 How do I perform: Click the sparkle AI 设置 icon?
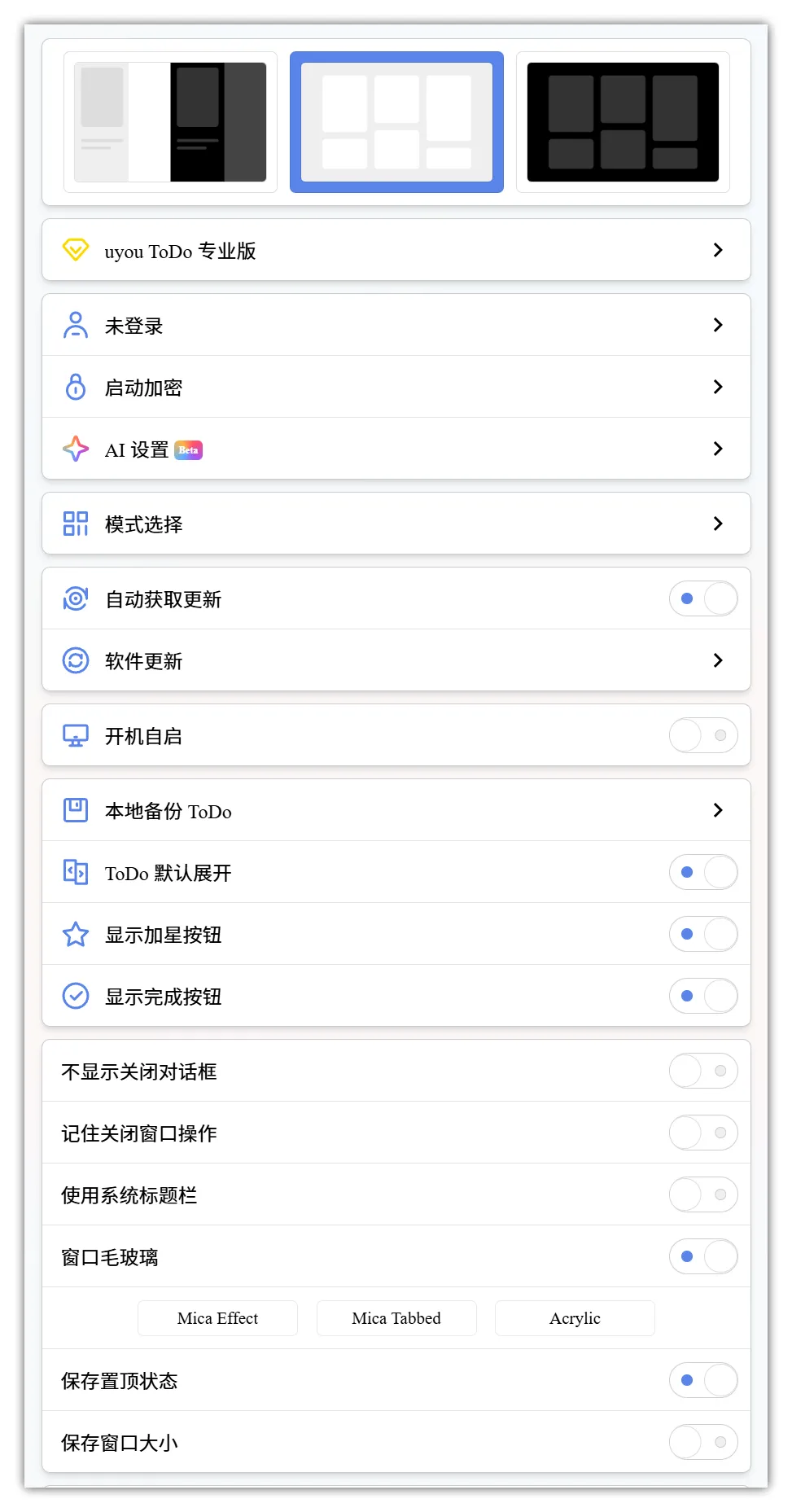[76, 449]
